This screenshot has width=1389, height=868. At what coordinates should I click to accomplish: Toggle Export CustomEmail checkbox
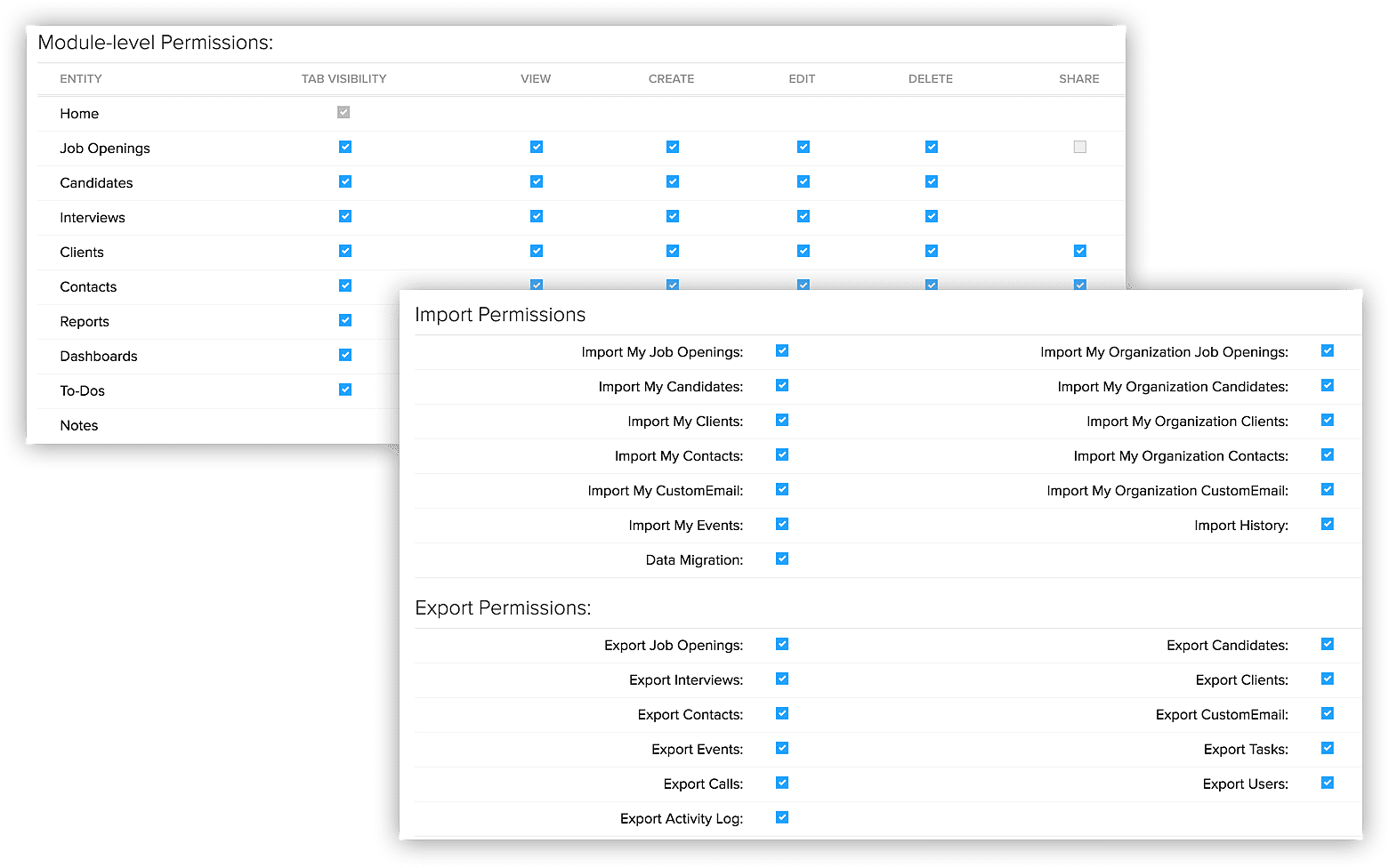tap(1328, 713)
